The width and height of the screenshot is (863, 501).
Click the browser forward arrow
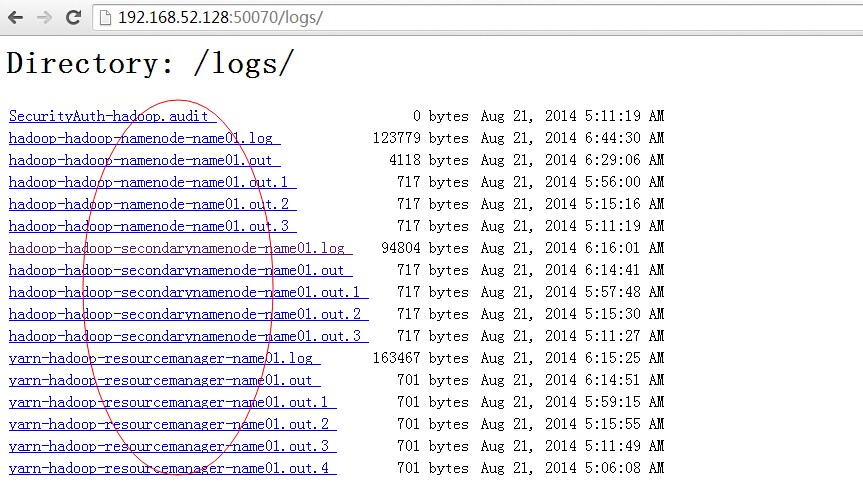[x=44, y=18]
